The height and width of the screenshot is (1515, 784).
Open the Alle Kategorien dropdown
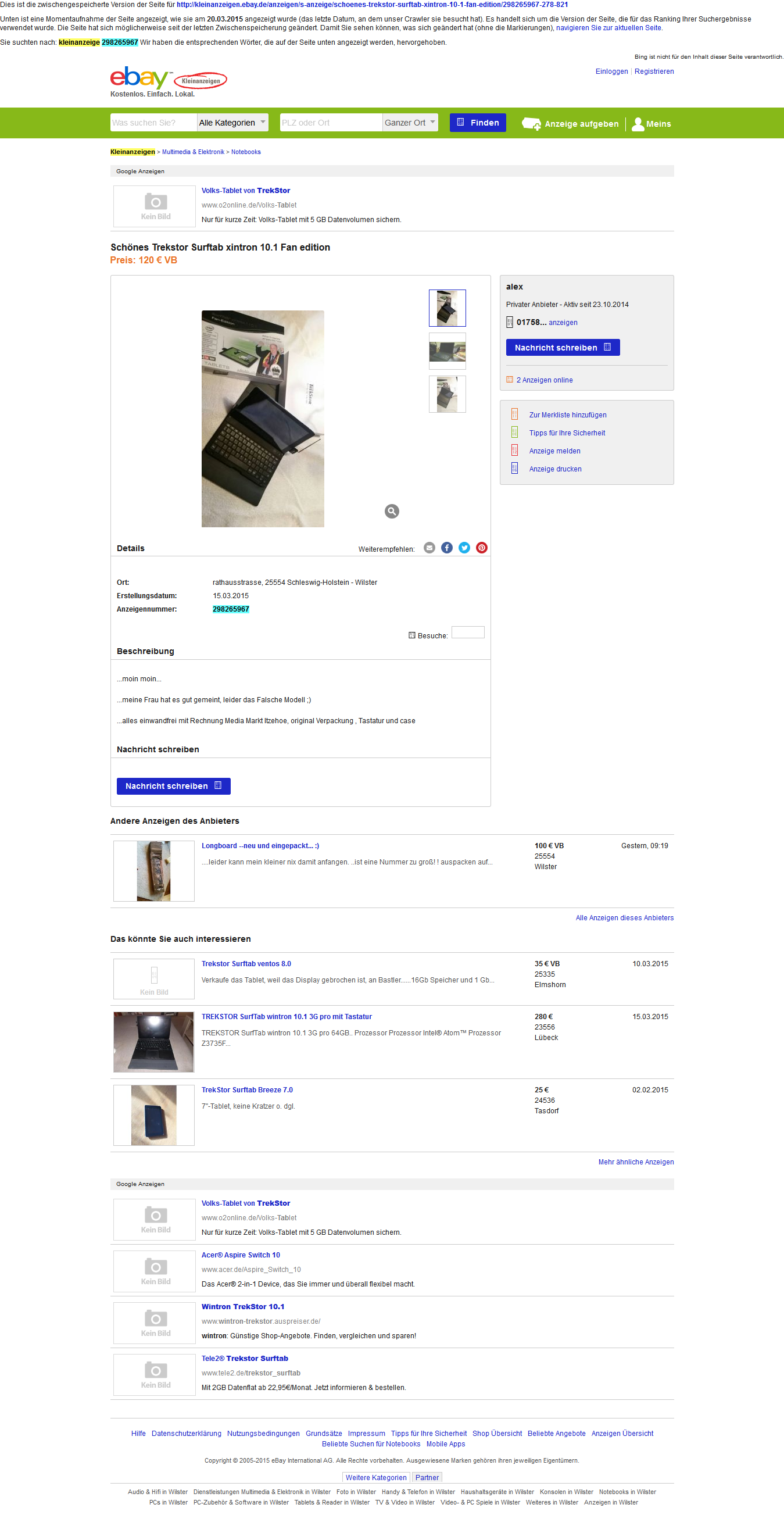pyautogui.click(x=232, y=122)
